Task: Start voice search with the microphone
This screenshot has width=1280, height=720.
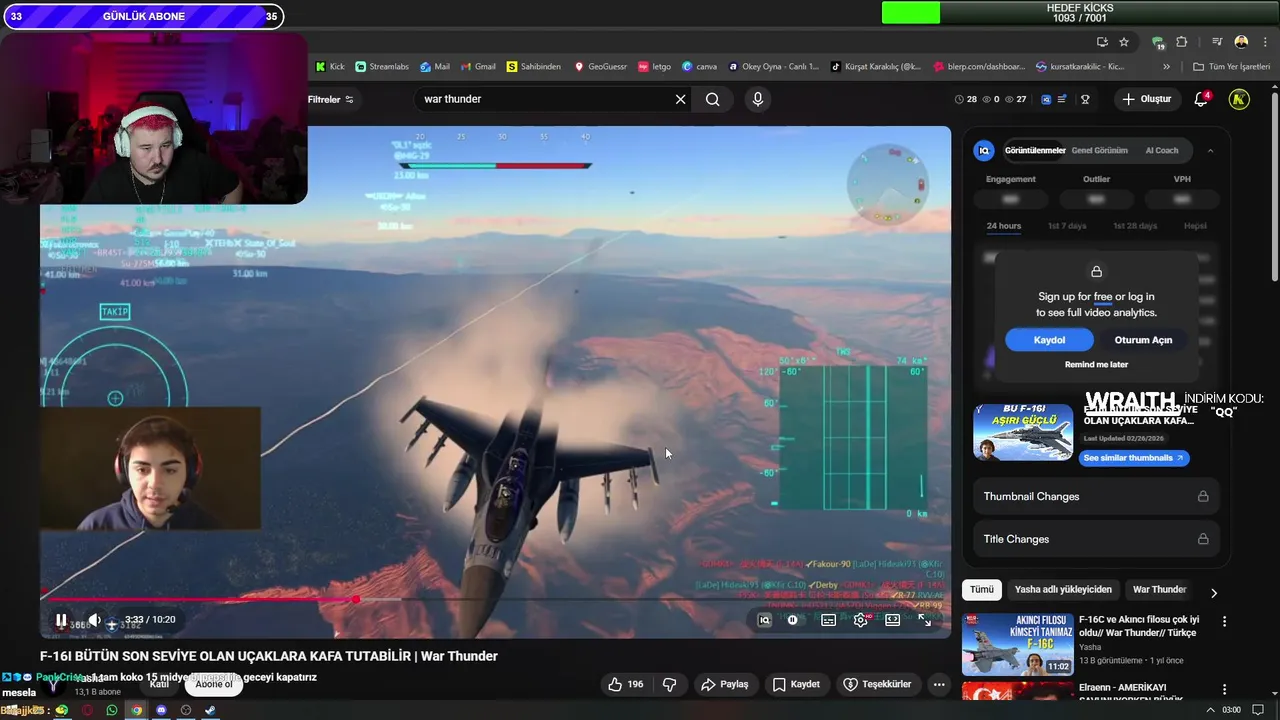Action: pyautogui.click(x=758, y=99)
